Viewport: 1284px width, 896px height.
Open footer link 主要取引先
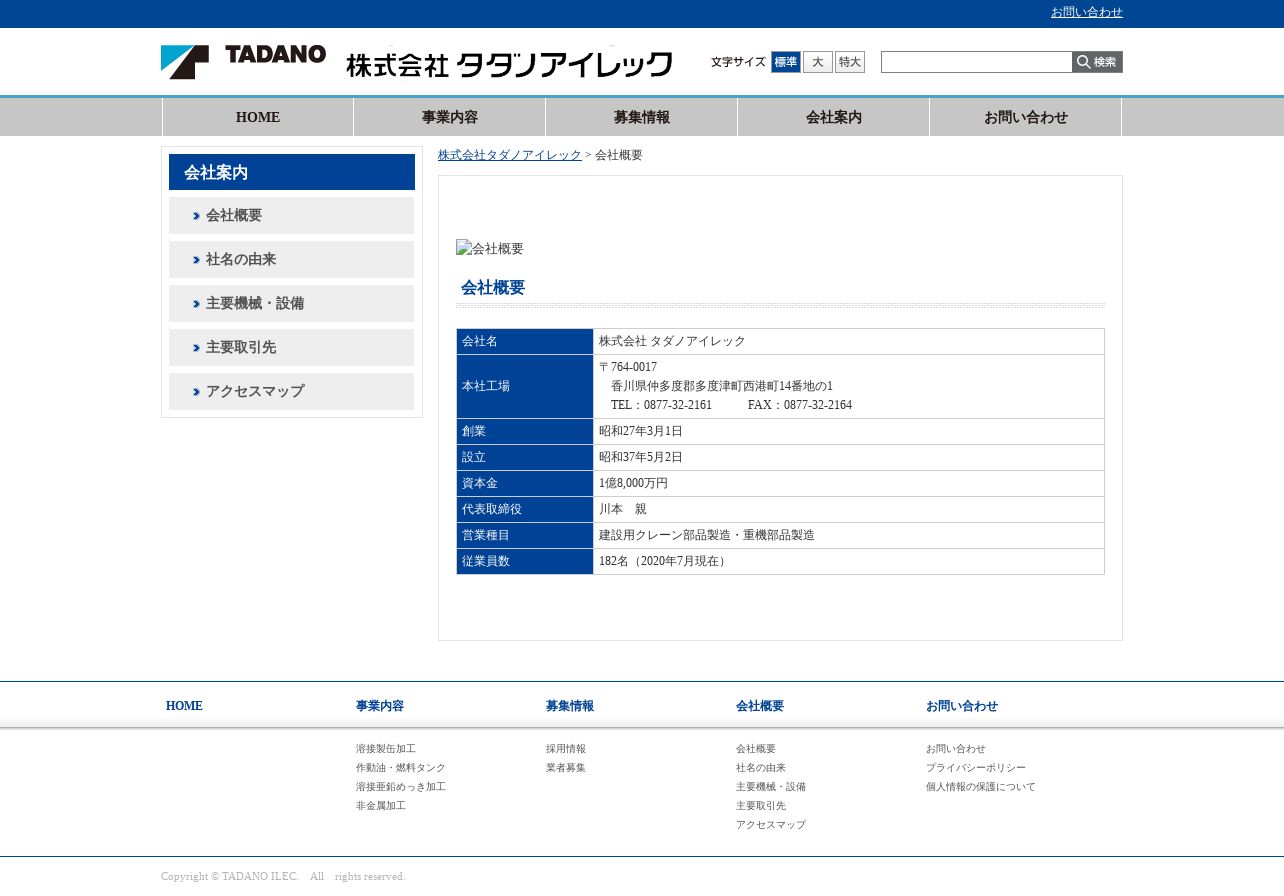pos(761,805)
